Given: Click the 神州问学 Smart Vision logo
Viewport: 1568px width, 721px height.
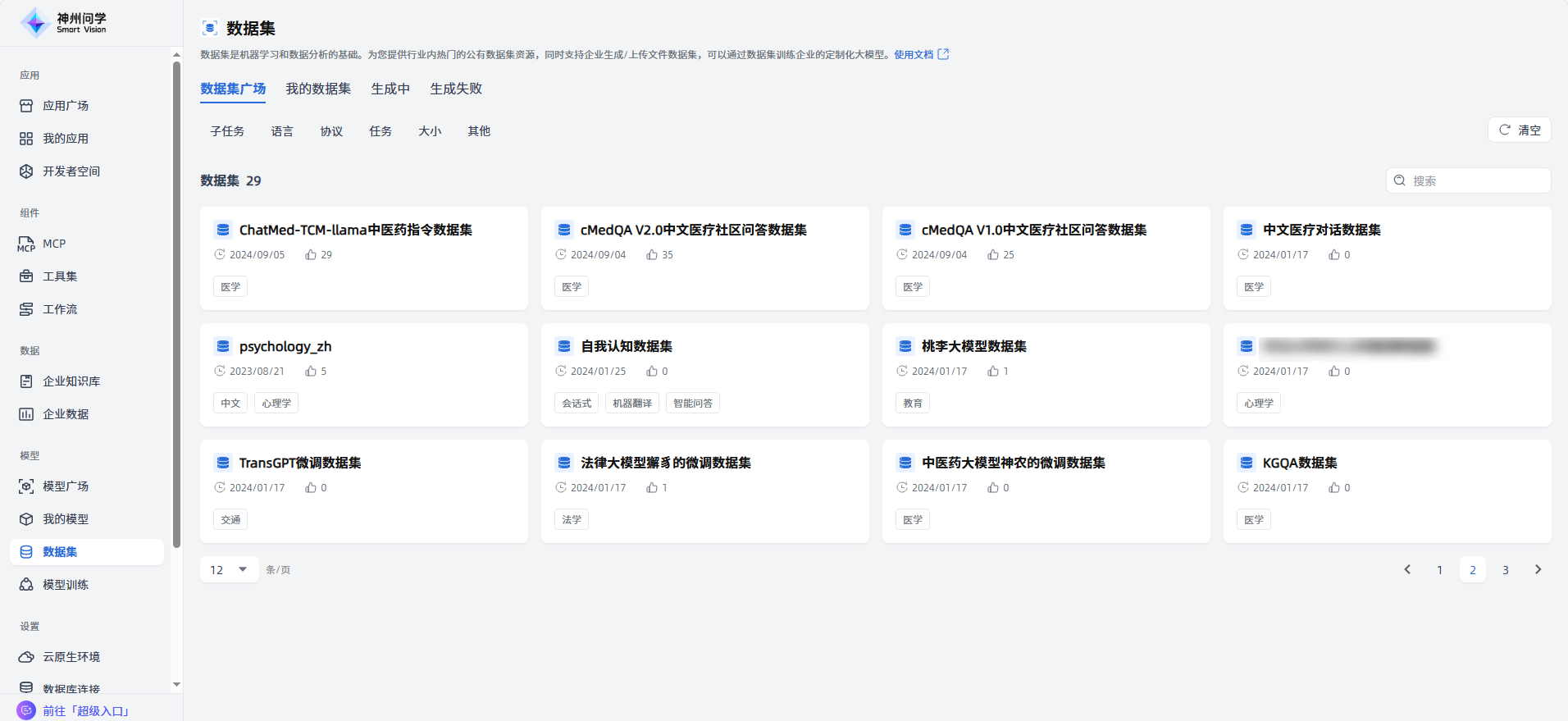Looking at the screenshot, I should pos(64,23).
